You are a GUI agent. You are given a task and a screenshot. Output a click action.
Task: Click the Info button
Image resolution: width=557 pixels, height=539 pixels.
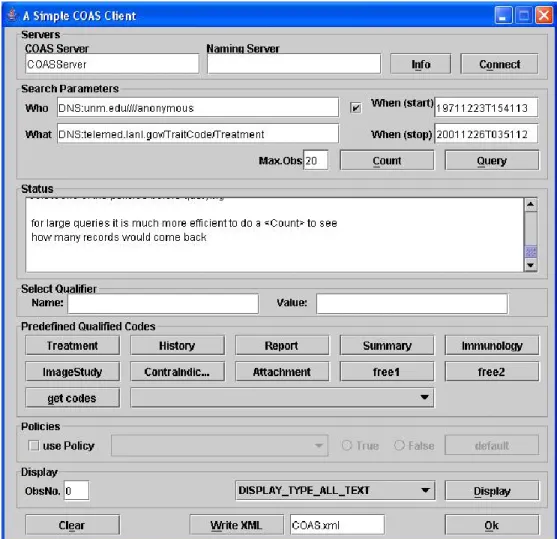(x=421, y=64)
